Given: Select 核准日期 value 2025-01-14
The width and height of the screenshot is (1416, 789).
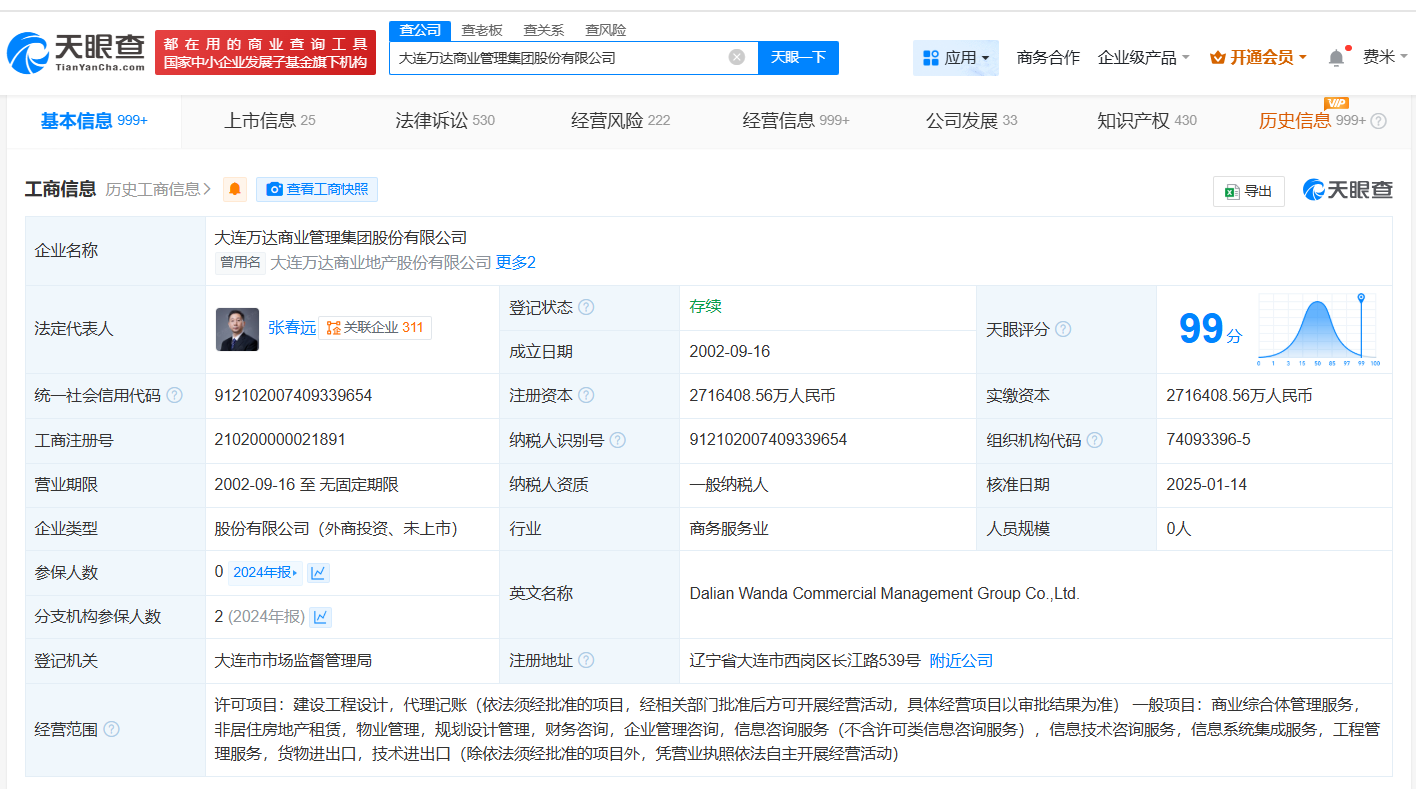Looking at the screenshot, I should tap(1207, 484).
